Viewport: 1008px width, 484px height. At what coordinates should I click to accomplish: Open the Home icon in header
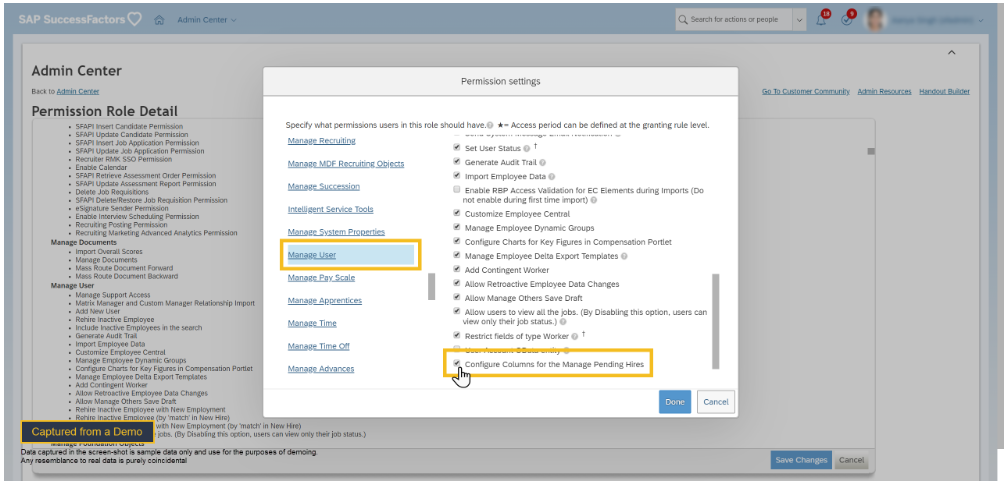159,20
